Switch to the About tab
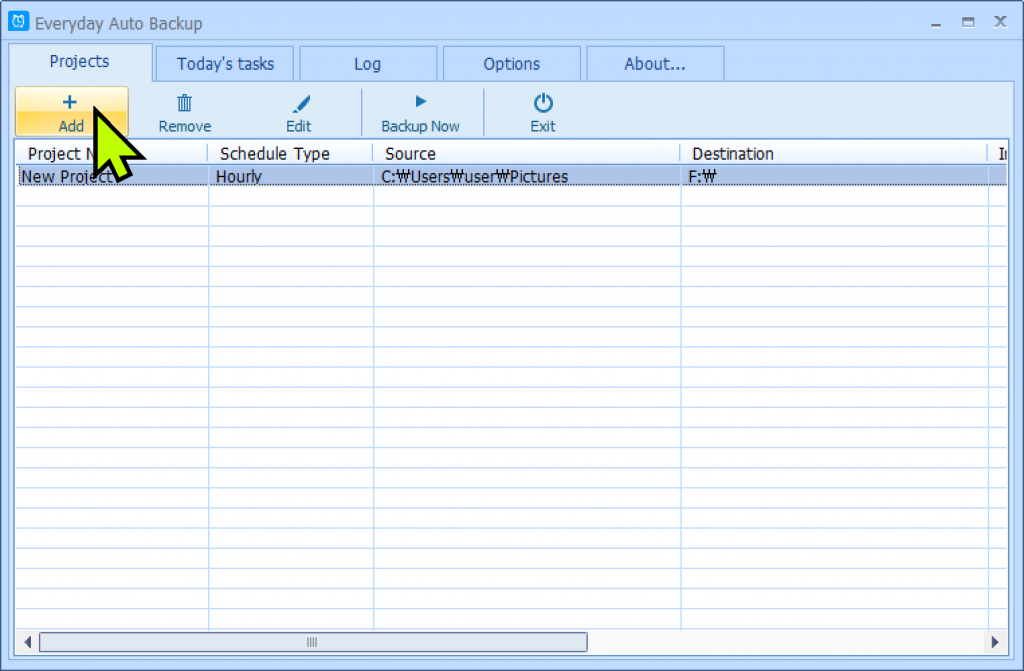The height and width of the screenshot is (671, 1024). click(655, 62)
